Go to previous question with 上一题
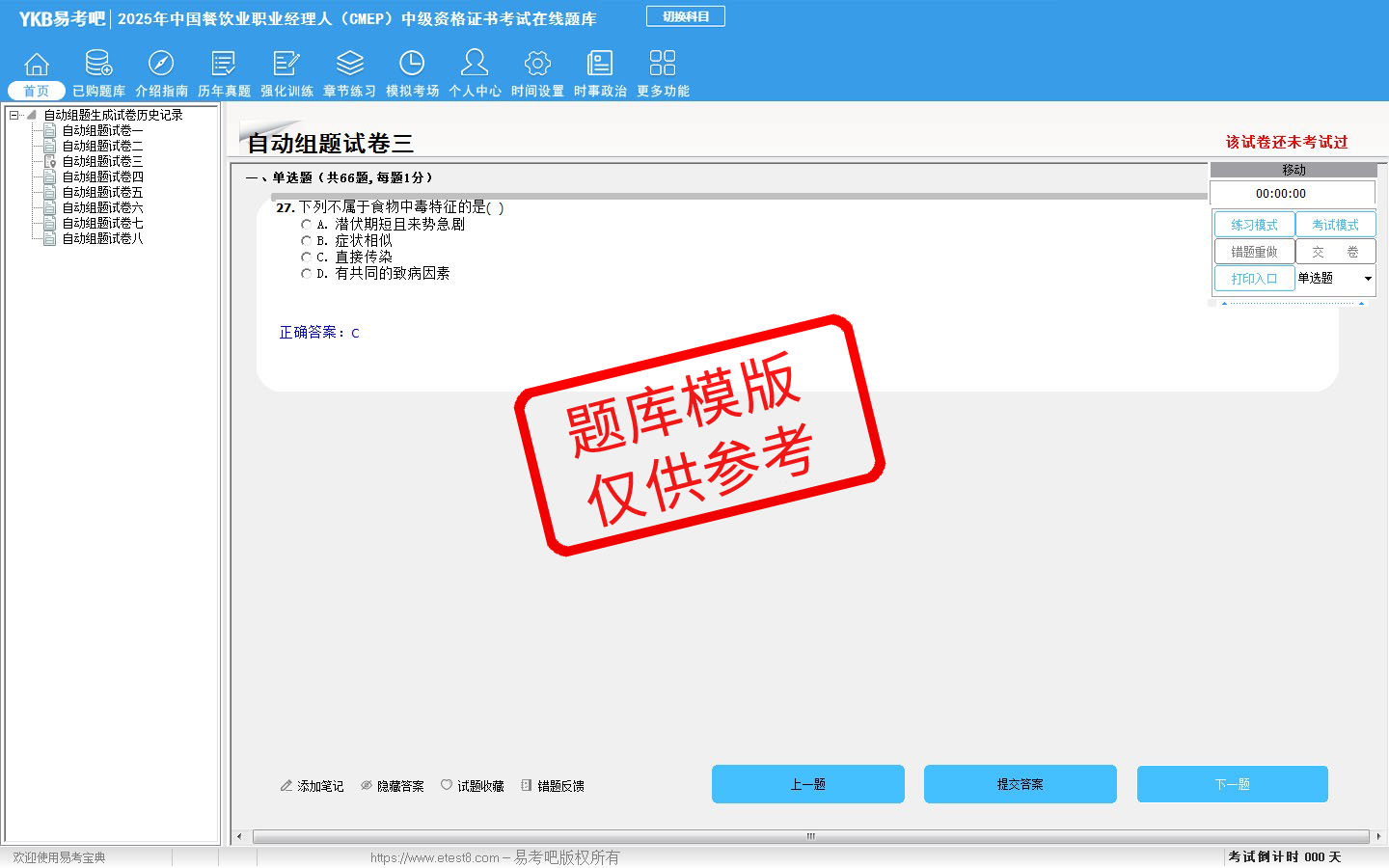Image resolution: width=1389 pixels, height=868 pixels. coord(808,784)
